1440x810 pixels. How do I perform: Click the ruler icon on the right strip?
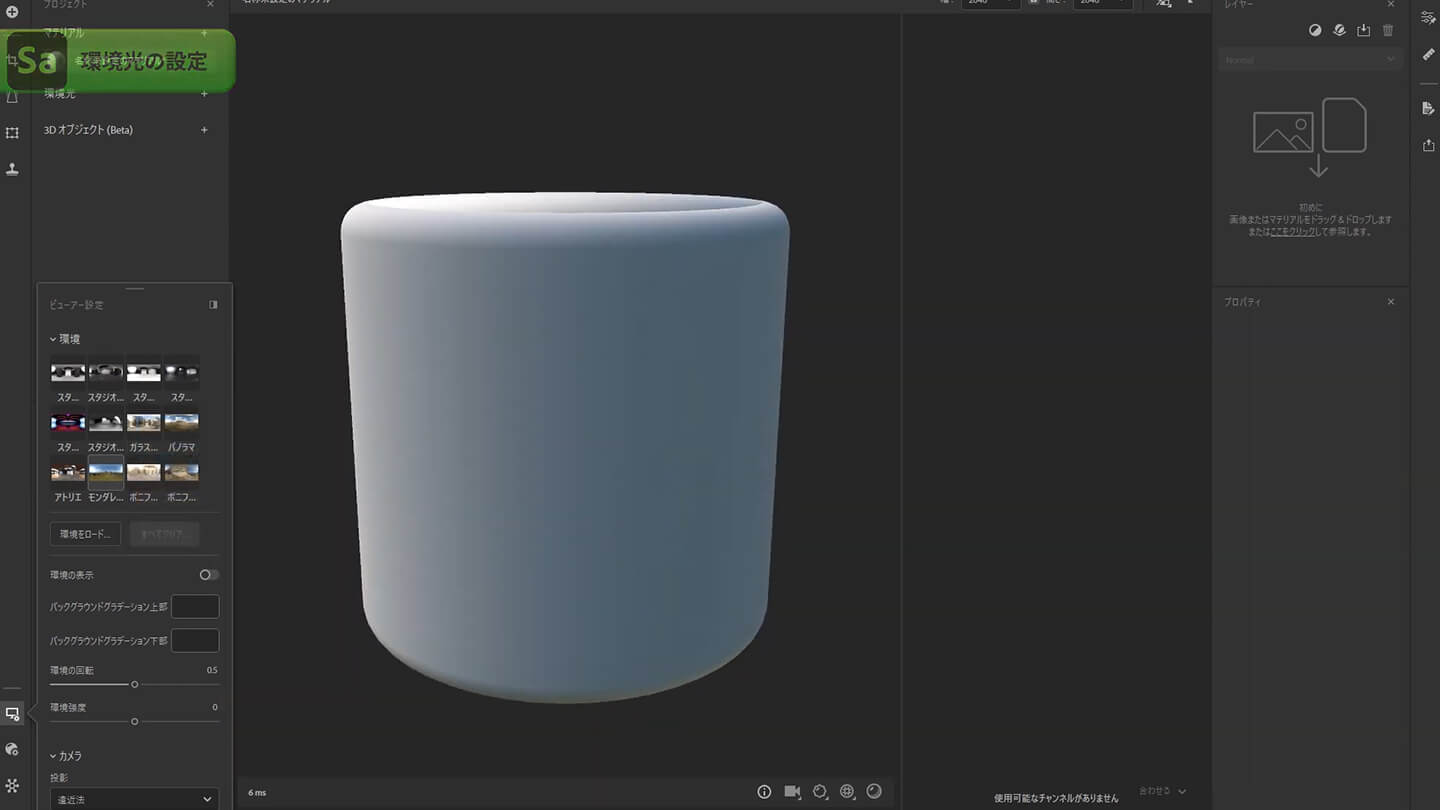click(1428, 54)
